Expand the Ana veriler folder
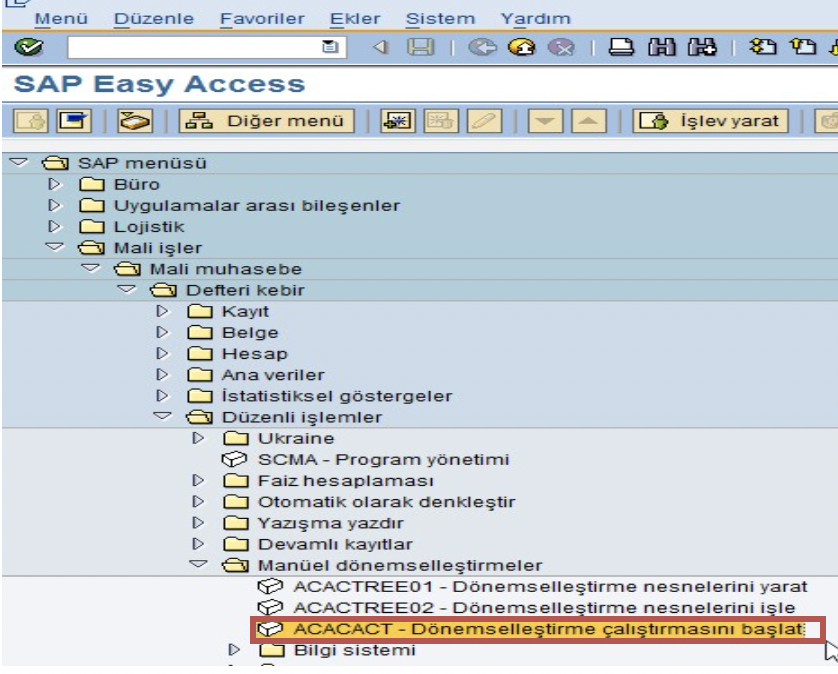 pos(162,375)
